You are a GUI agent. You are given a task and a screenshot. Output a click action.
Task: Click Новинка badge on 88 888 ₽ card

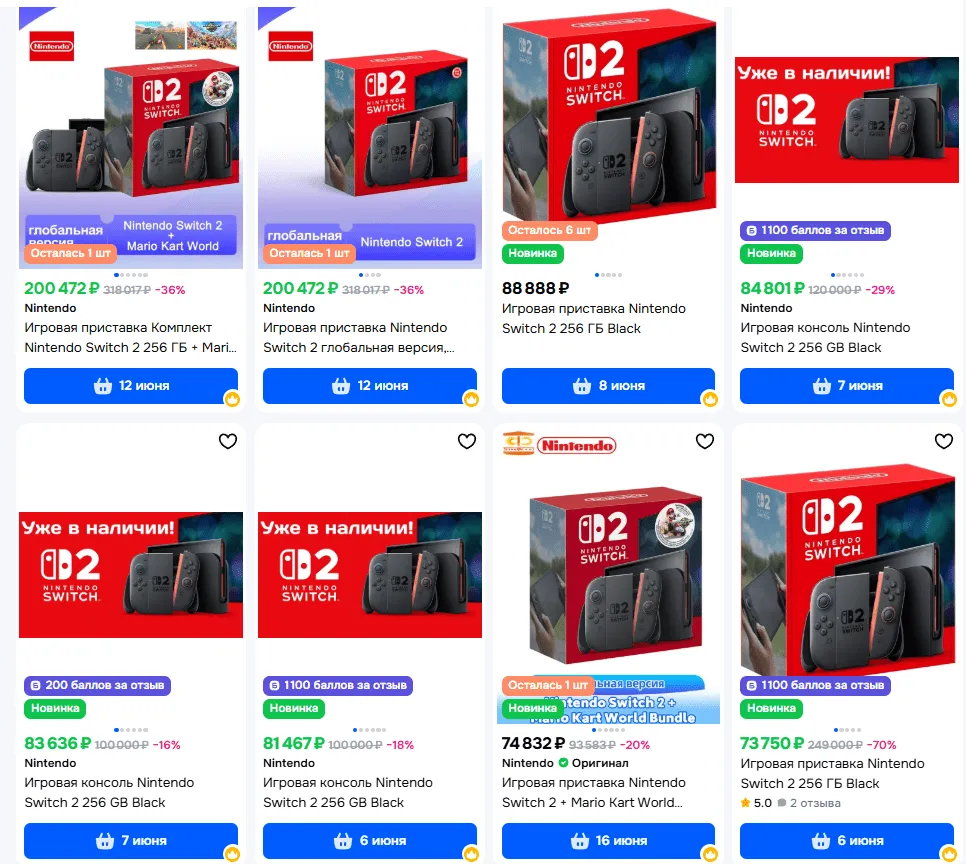click(x=532, y=253)
